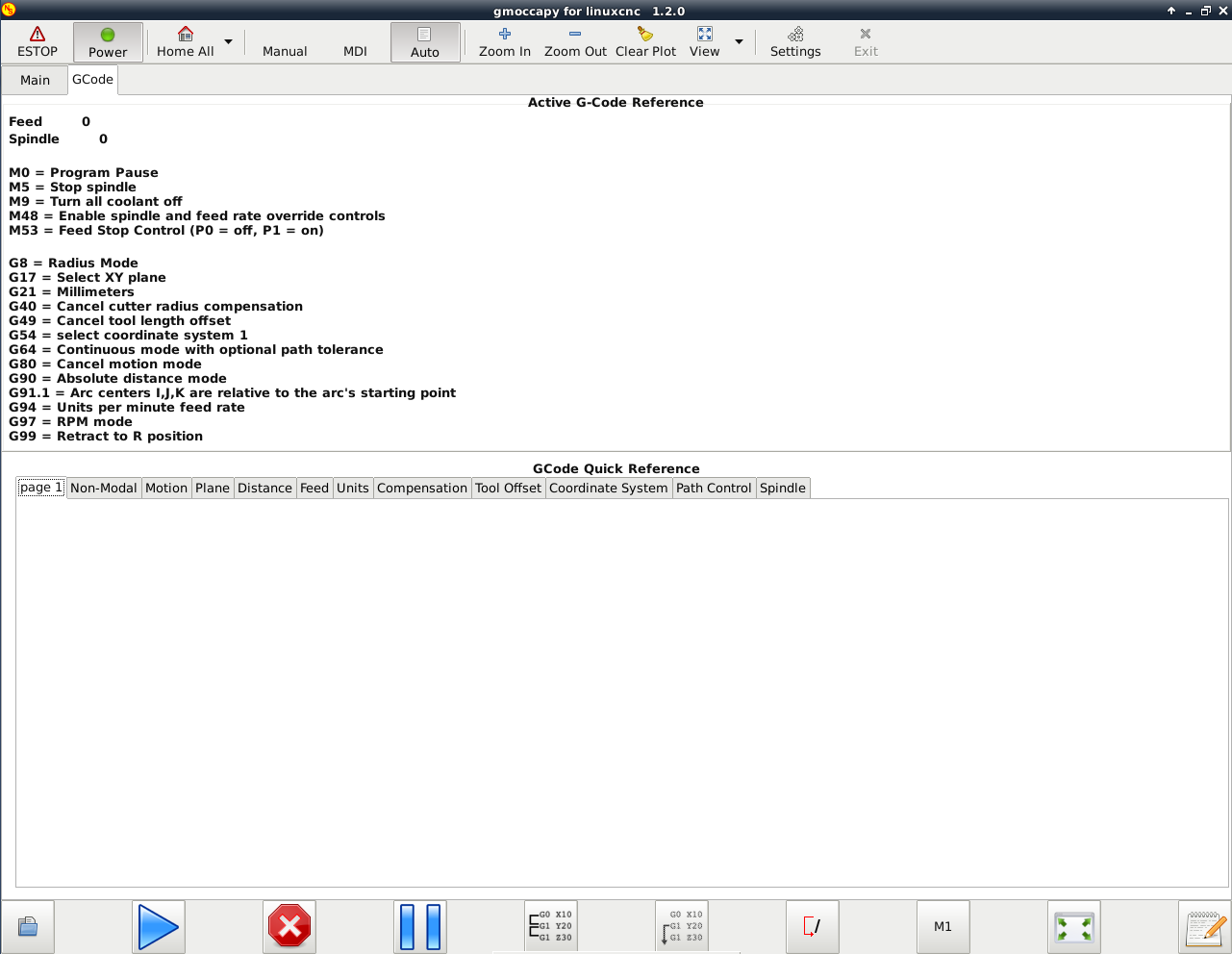Open the Motion reference tab
This screenshot has height=954, width=1232.
coord(166,489)
